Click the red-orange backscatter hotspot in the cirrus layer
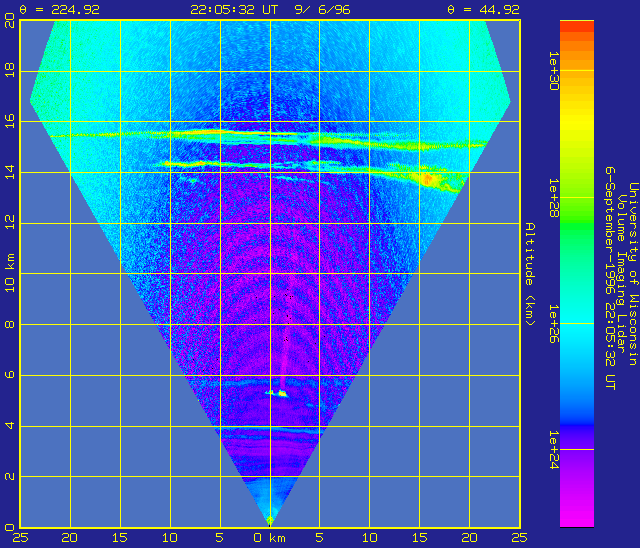The image size is (640, 548). pyautogui.click(x=427, y=179)
